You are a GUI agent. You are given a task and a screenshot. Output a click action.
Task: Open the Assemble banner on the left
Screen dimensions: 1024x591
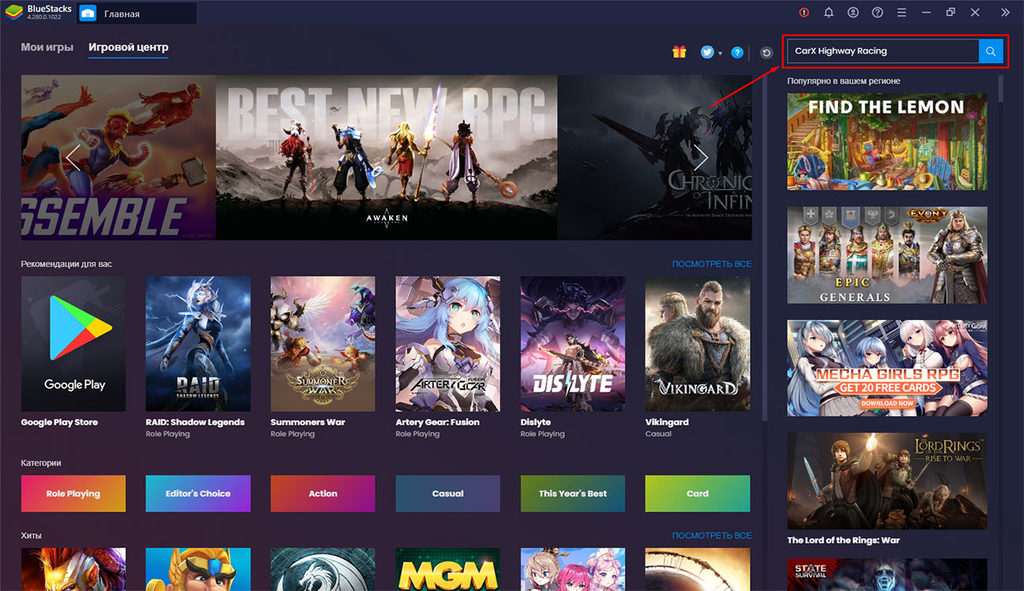tap(118, 157)
